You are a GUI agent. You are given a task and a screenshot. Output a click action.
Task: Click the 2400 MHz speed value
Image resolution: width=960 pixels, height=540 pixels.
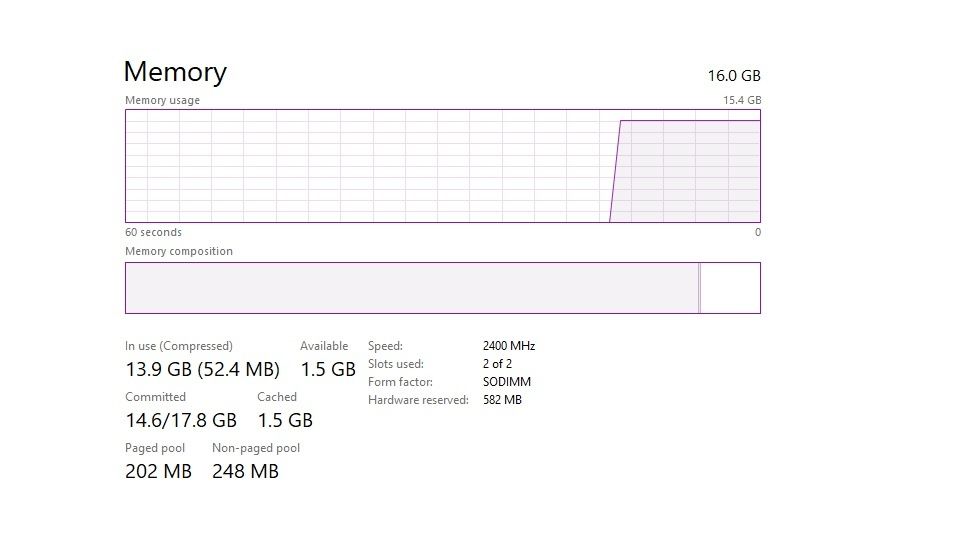509,346
